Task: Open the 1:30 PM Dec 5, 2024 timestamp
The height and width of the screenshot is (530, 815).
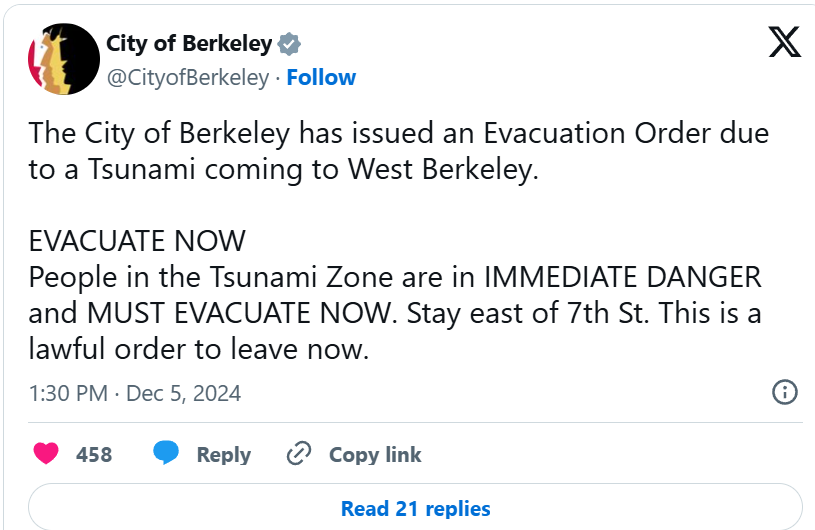Action: coord(135,393)
